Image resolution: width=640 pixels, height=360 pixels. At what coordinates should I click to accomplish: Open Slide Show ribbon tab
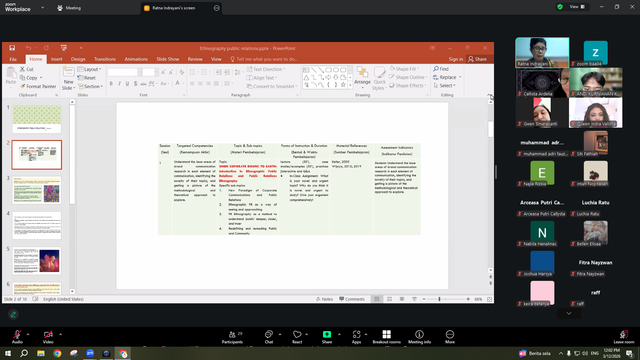coord(168,59)
